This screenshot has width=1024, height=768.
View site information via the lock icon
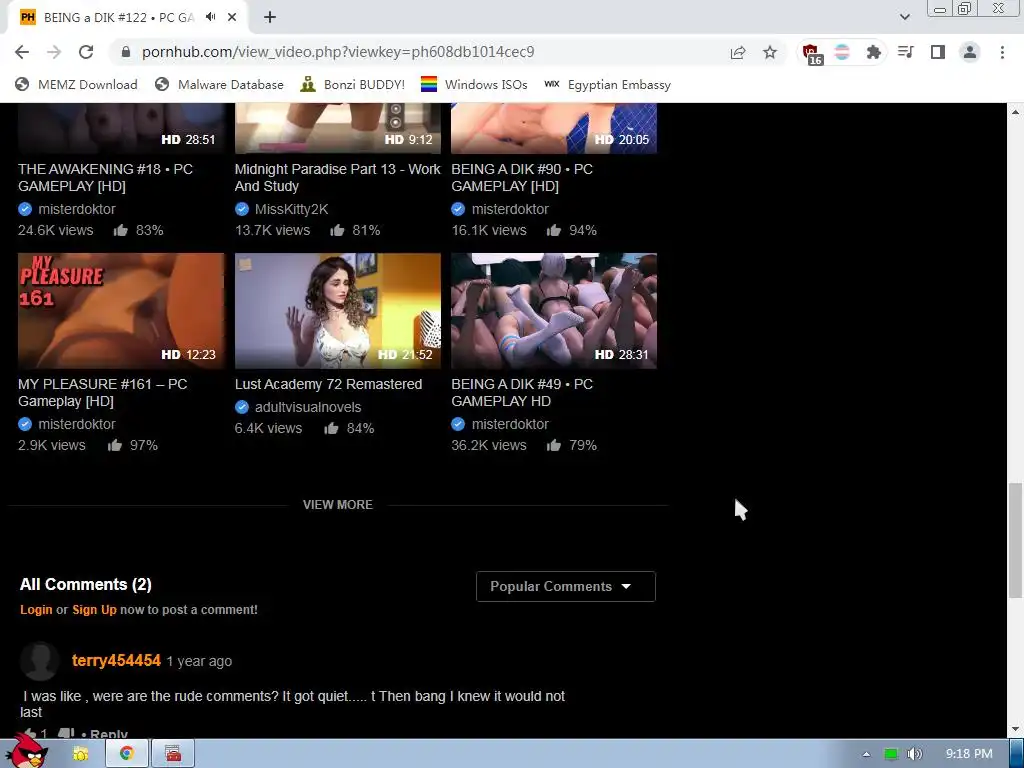pyautogui.click(x=126, y=52)
